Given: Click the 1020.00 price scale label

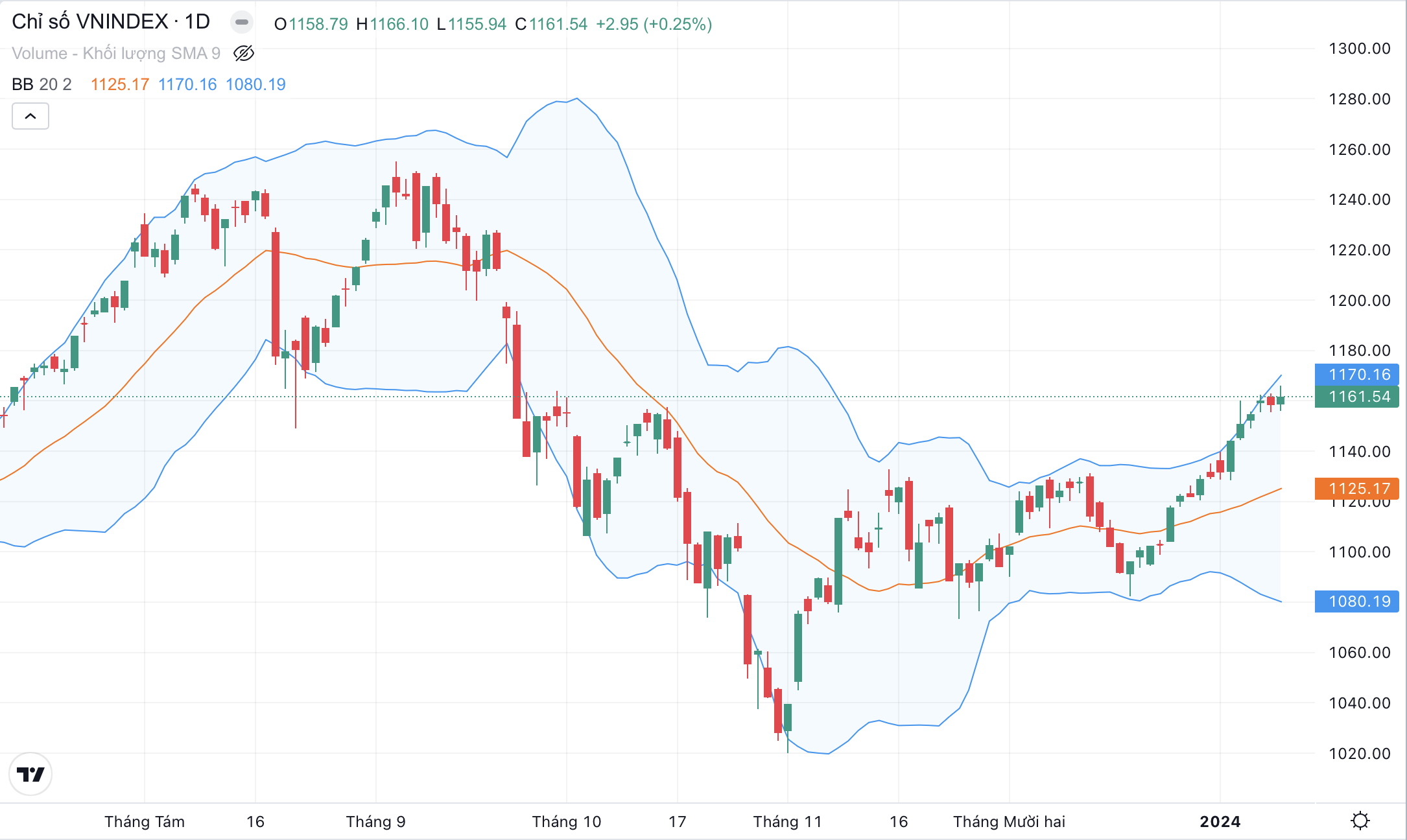Looking at the screenshot, I should click(x=1360, y=754).
